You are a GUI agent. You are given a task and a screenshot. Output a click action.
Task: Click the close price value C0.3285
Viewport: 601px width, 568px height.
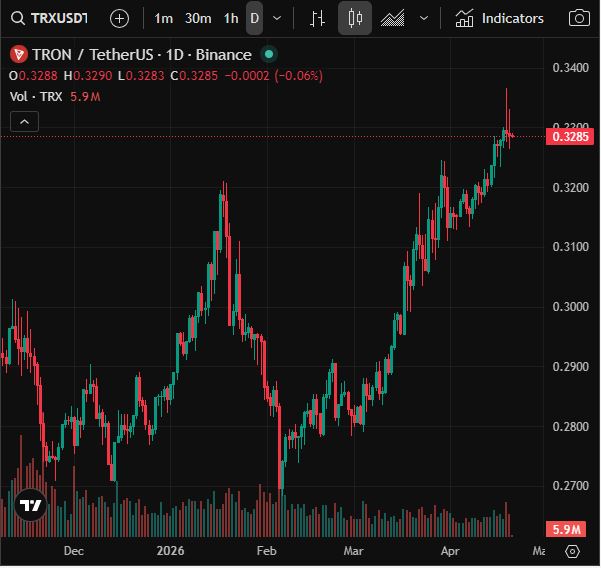click(x=194, y=76)
